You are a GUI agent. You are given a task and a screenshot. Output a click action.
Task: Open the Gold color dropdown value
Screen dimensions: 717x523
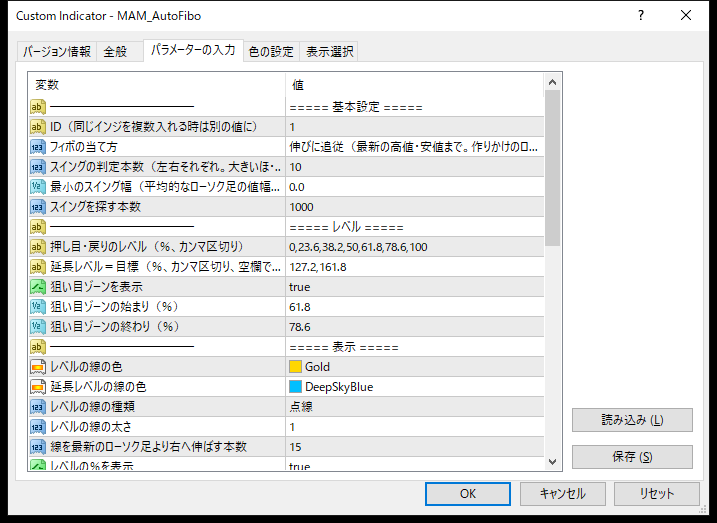415,367
